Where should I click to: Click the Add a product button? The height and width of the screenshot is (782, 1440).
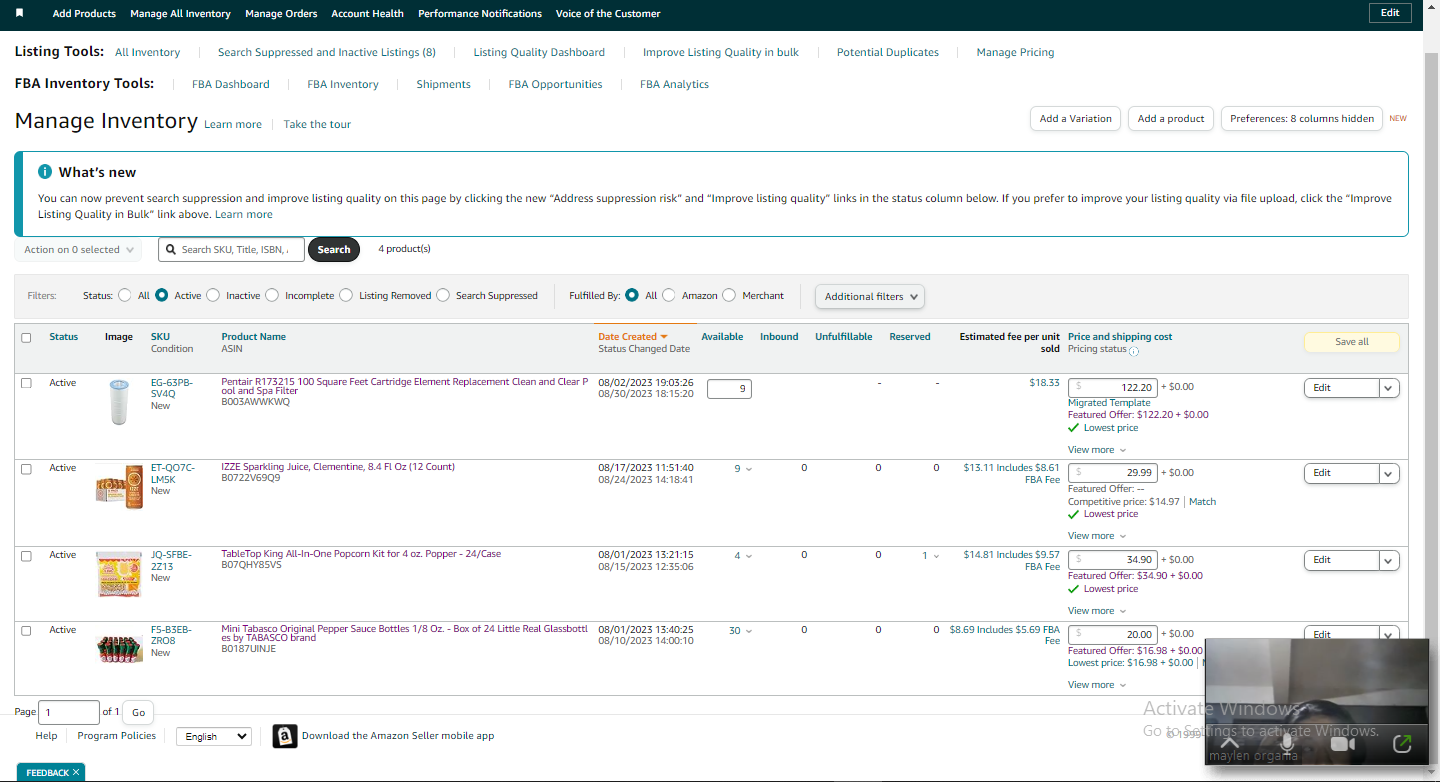point(1171,119)
